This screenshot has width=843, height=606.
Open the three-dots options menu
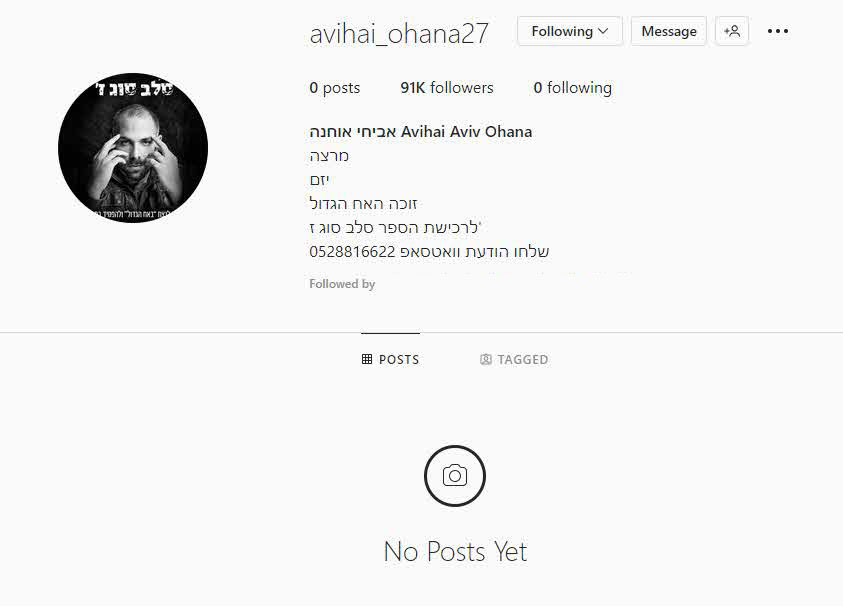[x=777, y=31]
